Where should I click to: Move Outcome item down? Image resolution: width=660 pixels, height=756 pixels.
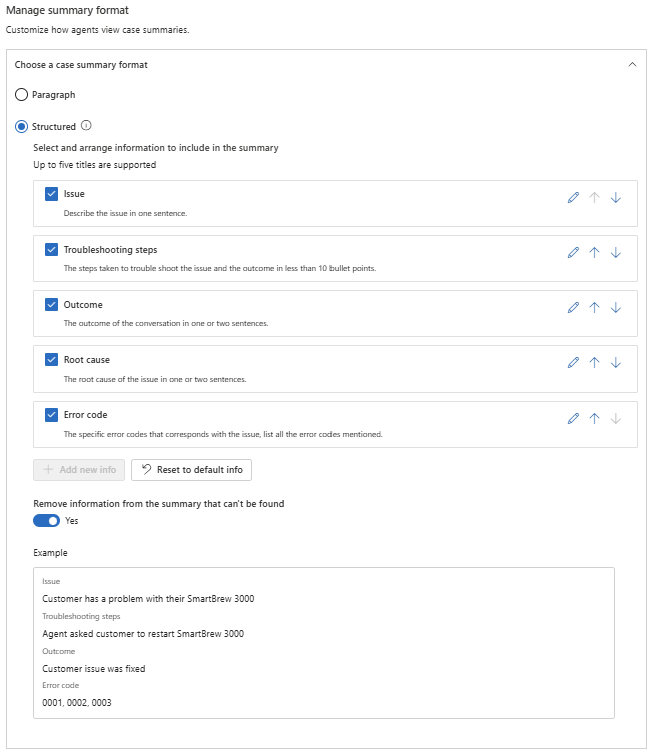[615, 308]
